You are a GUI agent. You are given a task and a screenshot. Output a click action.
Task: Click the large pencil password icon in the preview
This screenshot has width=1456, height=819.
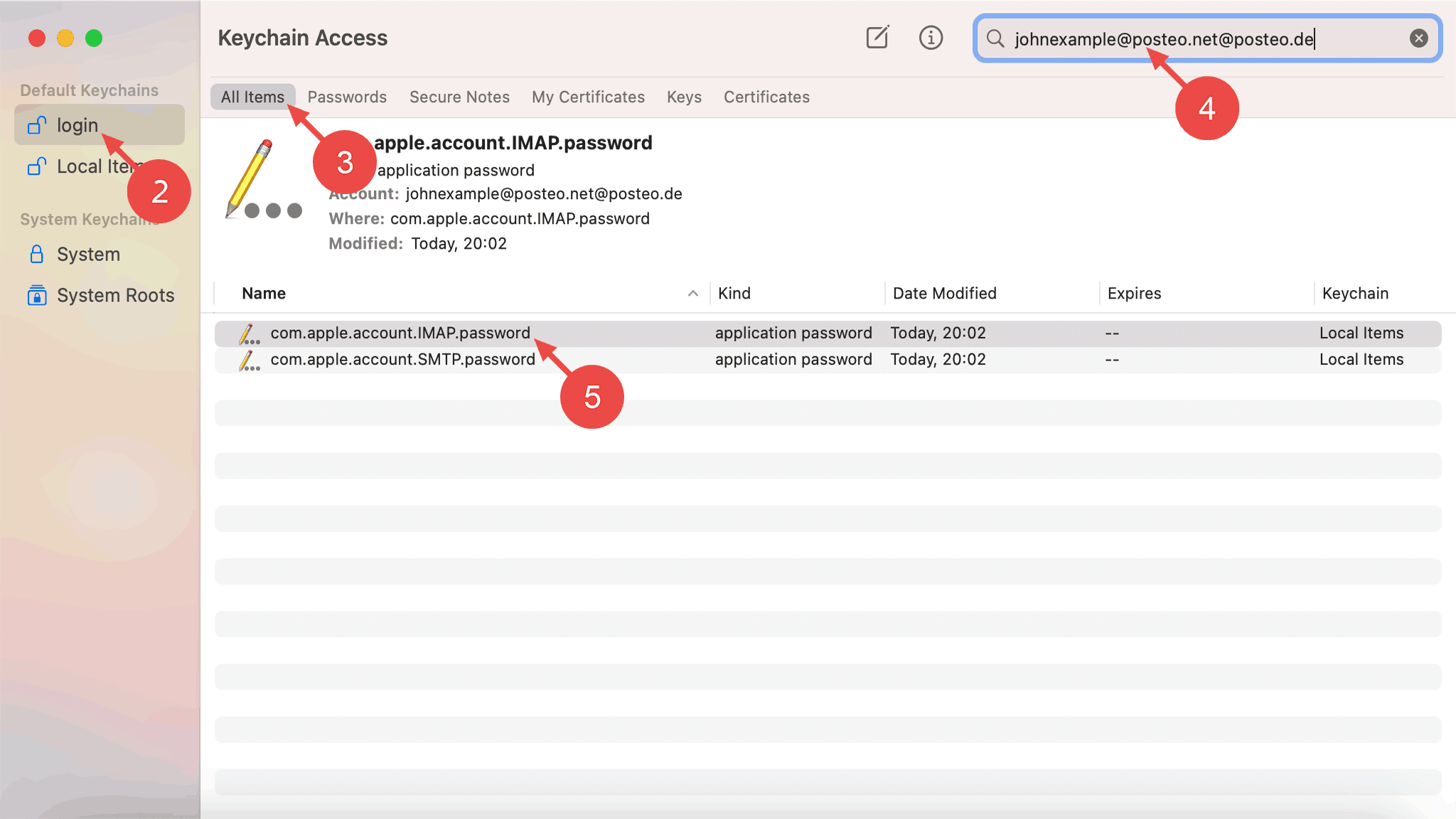pos(260,181)
